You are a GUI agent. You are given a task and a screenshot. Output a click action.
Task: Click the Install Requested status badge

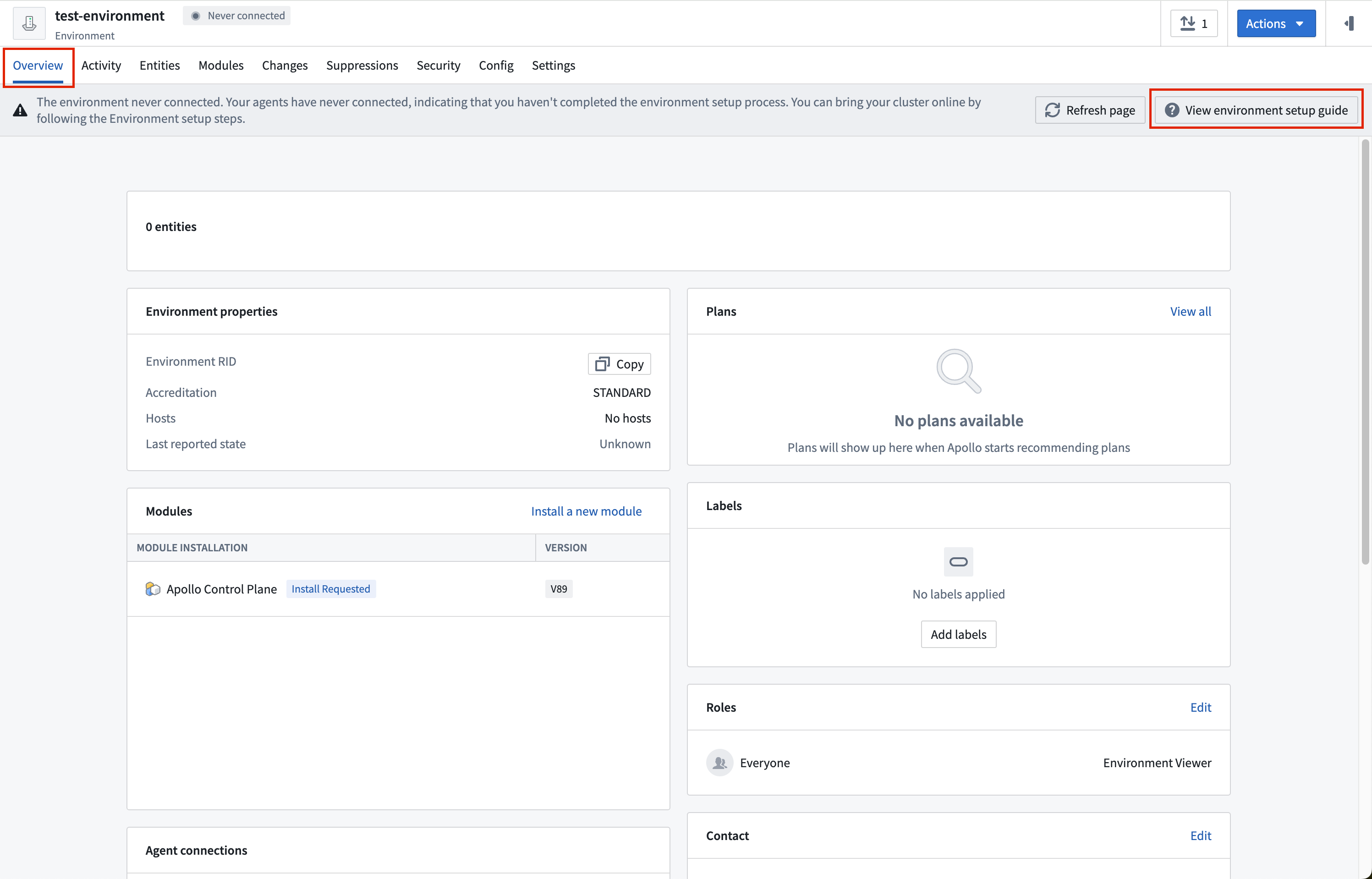330,589
